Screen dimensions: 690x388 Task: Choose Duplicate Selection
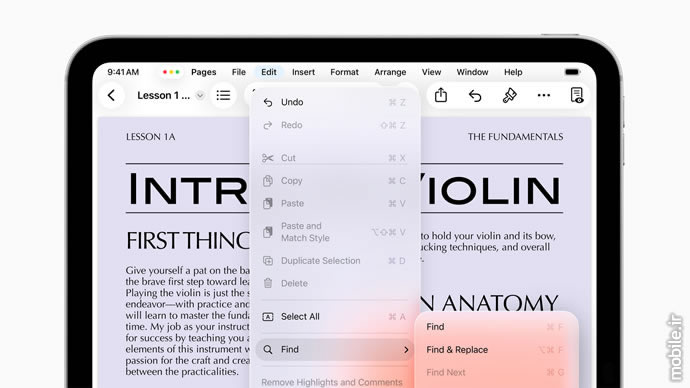334,261
